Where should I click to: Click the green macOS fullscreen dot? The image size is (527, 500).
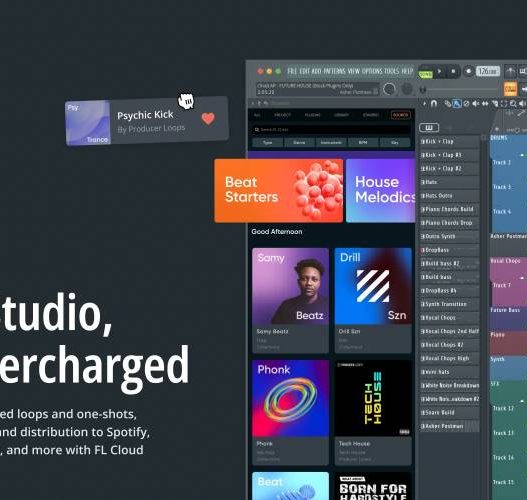pos(278,71)
